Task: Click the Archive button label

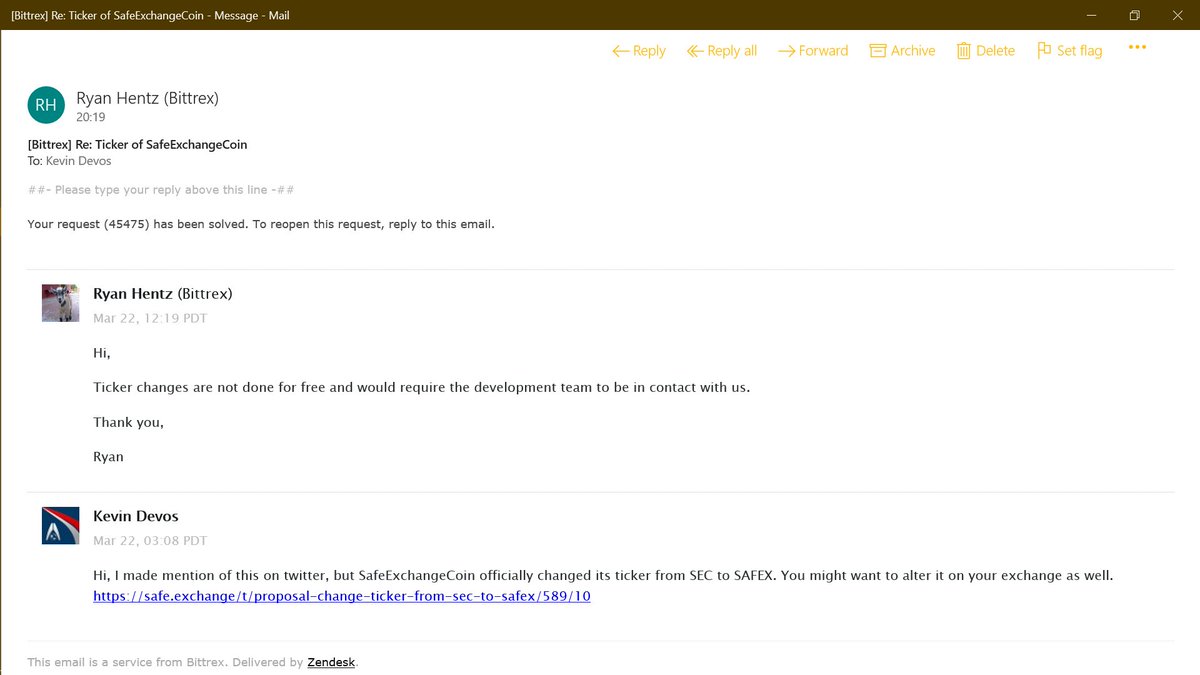Action: (x=913, y=51)
